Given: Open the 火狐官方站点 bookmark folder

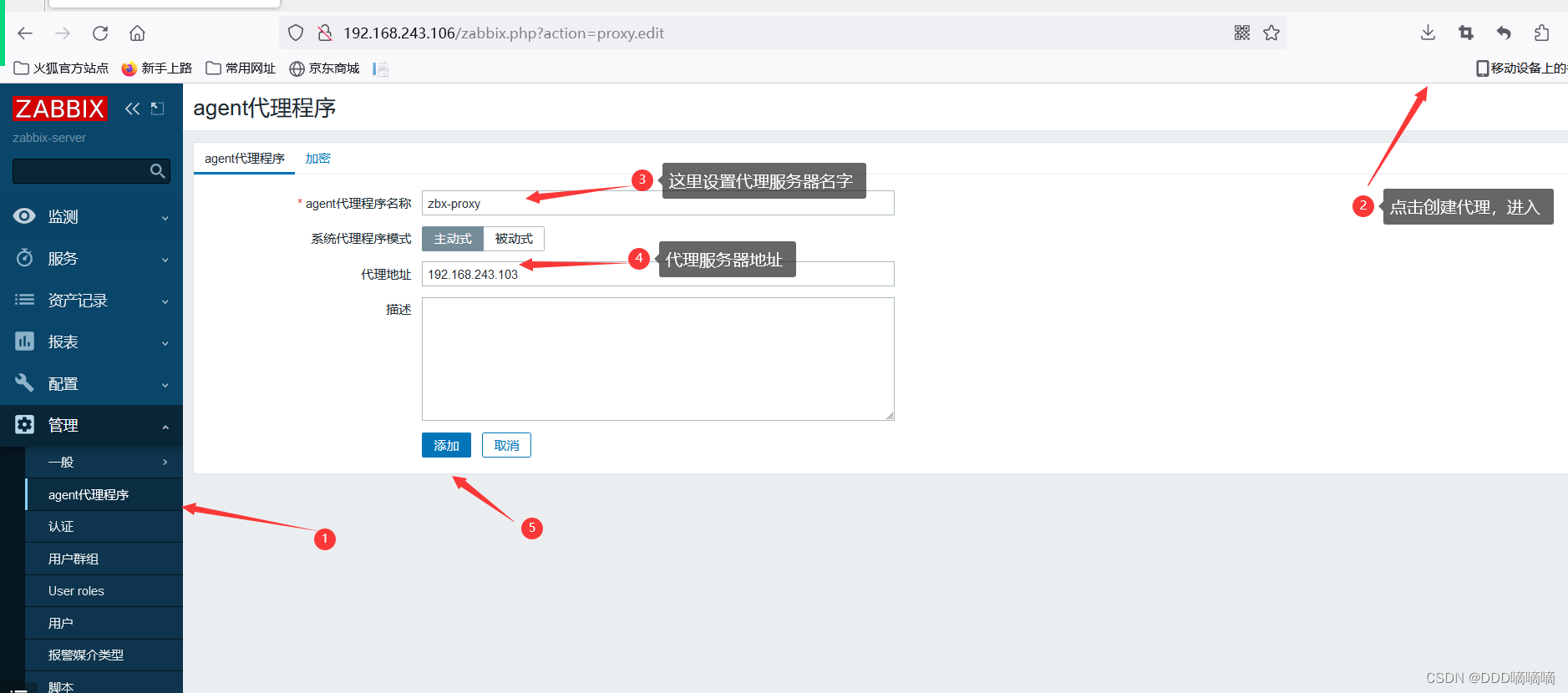Looking at the screenshot, I should click(62, 68).
